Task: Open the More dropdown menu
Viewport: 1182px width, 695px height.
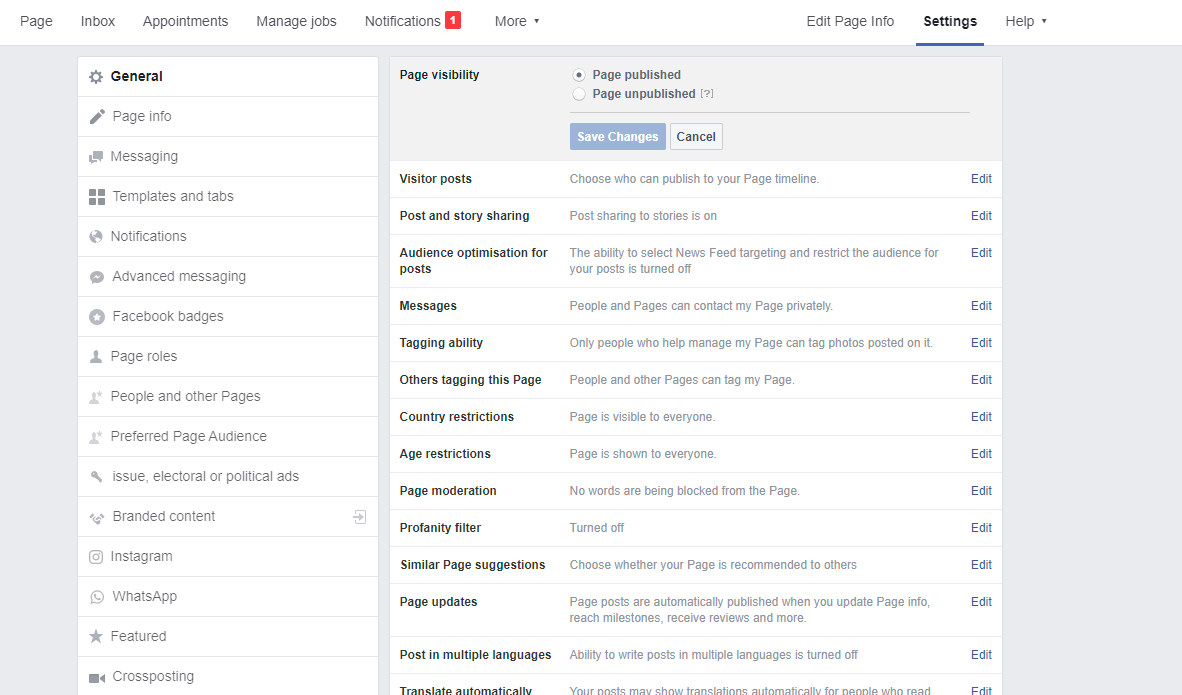Action: pos(517,21)
